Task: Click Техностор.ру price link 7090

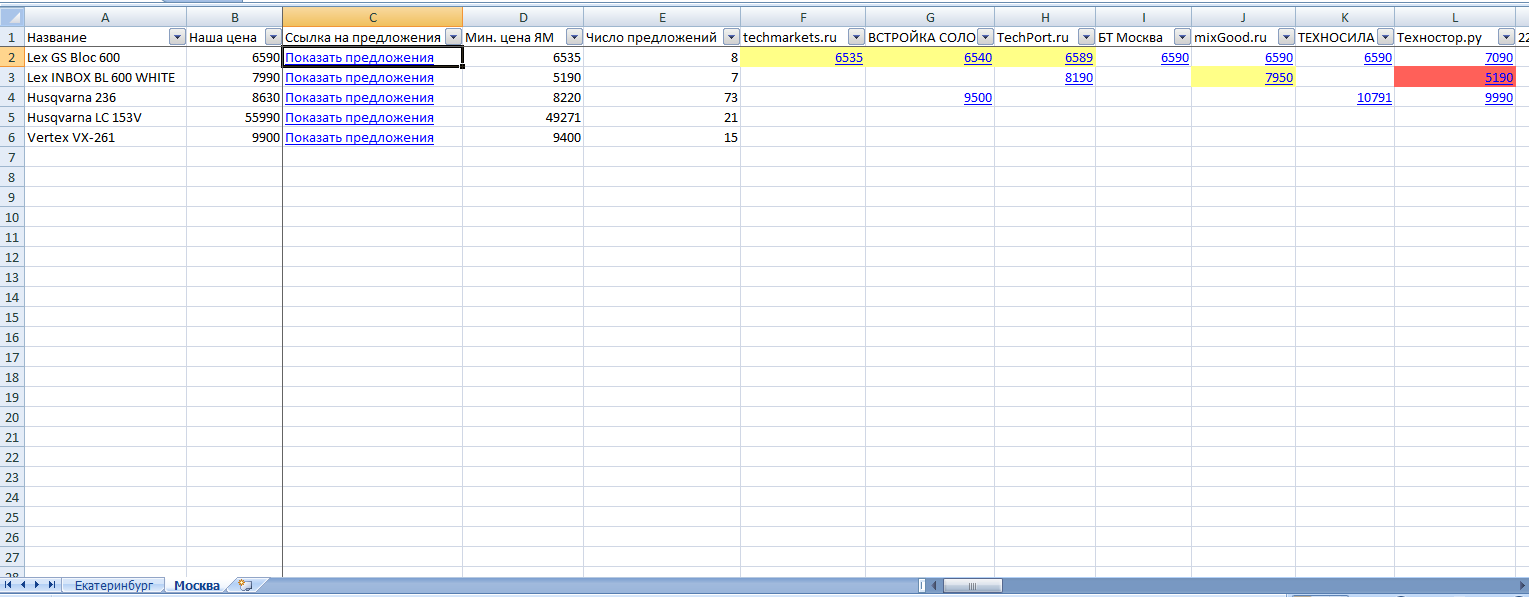Action: click(x=1499, y=58)
